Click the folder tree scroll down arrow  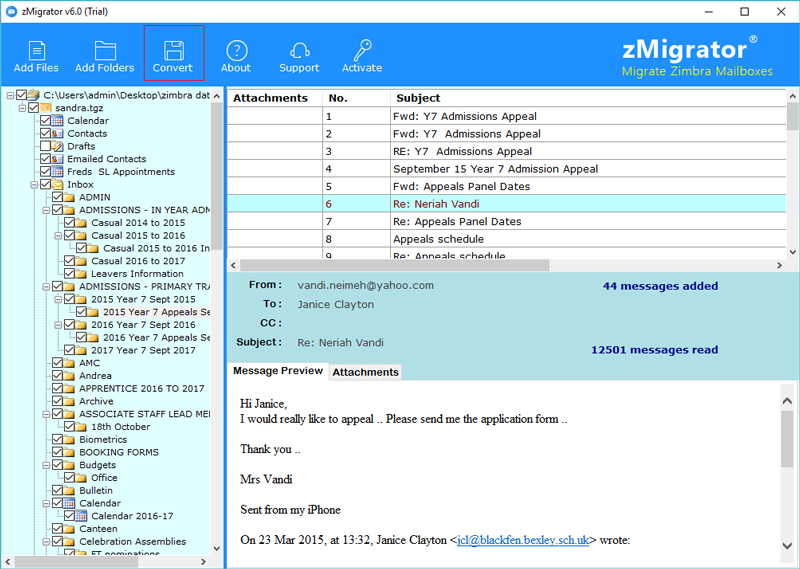click(217, 549)
